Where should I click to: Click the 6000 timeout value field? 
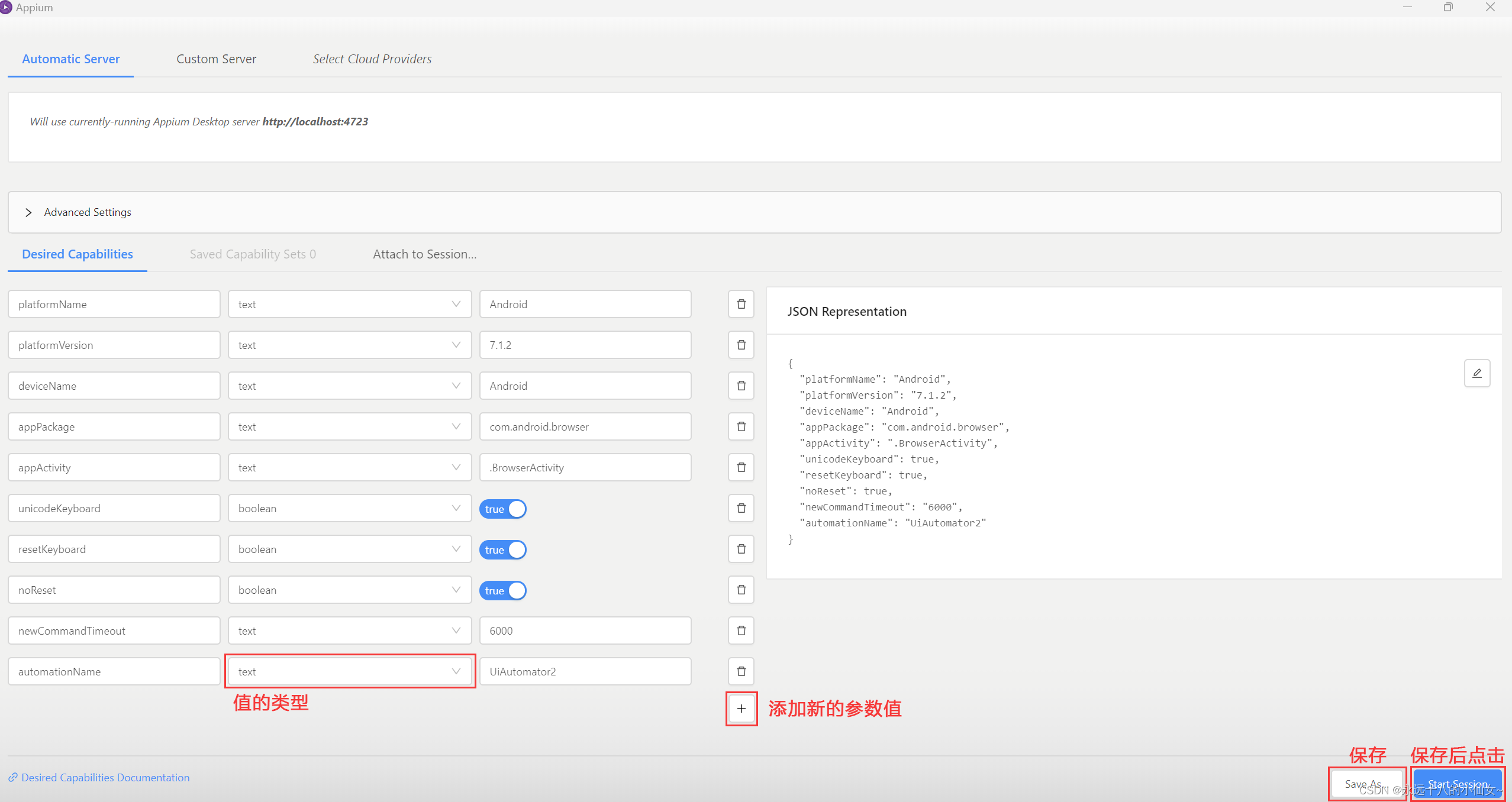point(585,630)
